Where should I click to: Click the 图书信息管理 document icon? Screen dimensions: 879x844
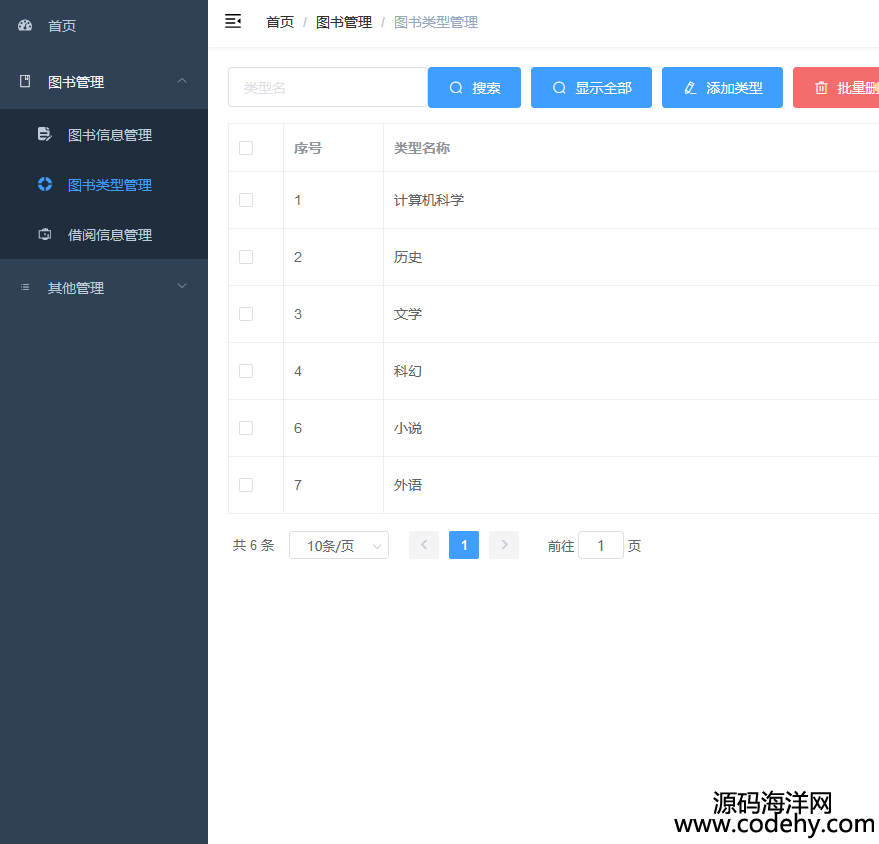tap(44, 134)
